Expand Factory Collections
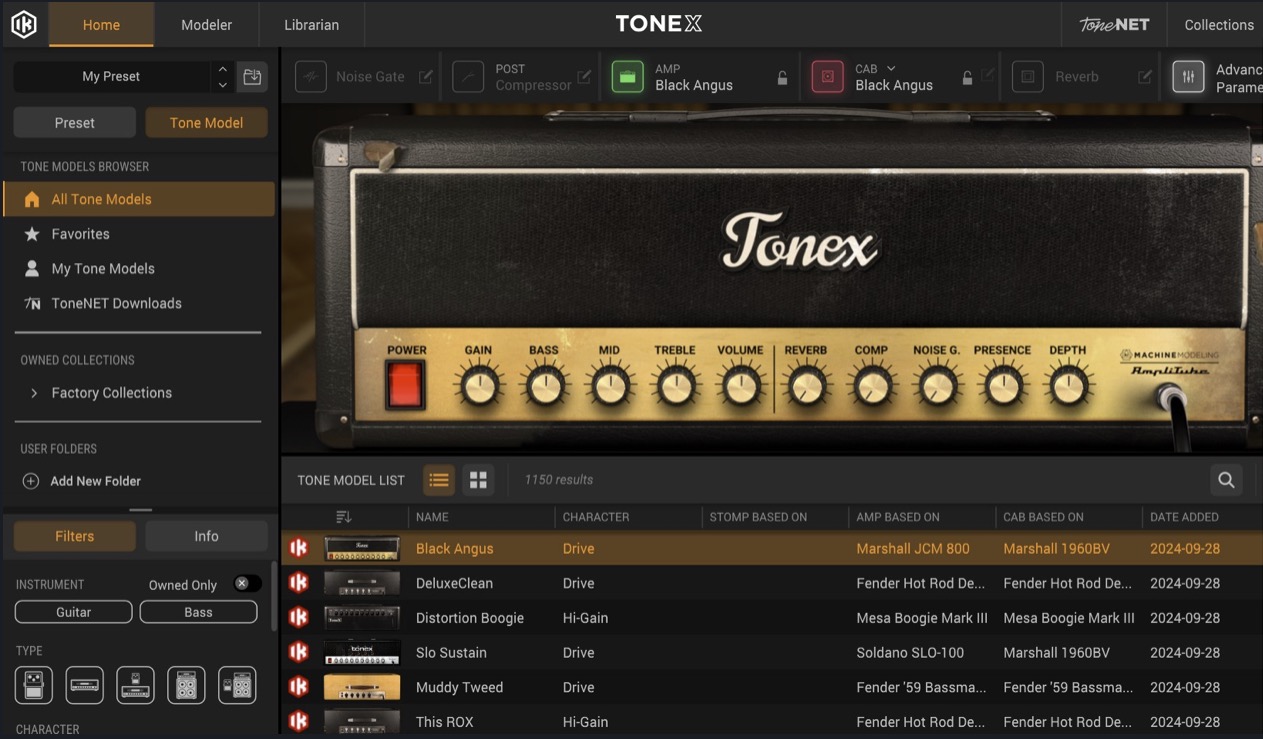This screenshot has width=1263, height=739. (x=34, y=393)
